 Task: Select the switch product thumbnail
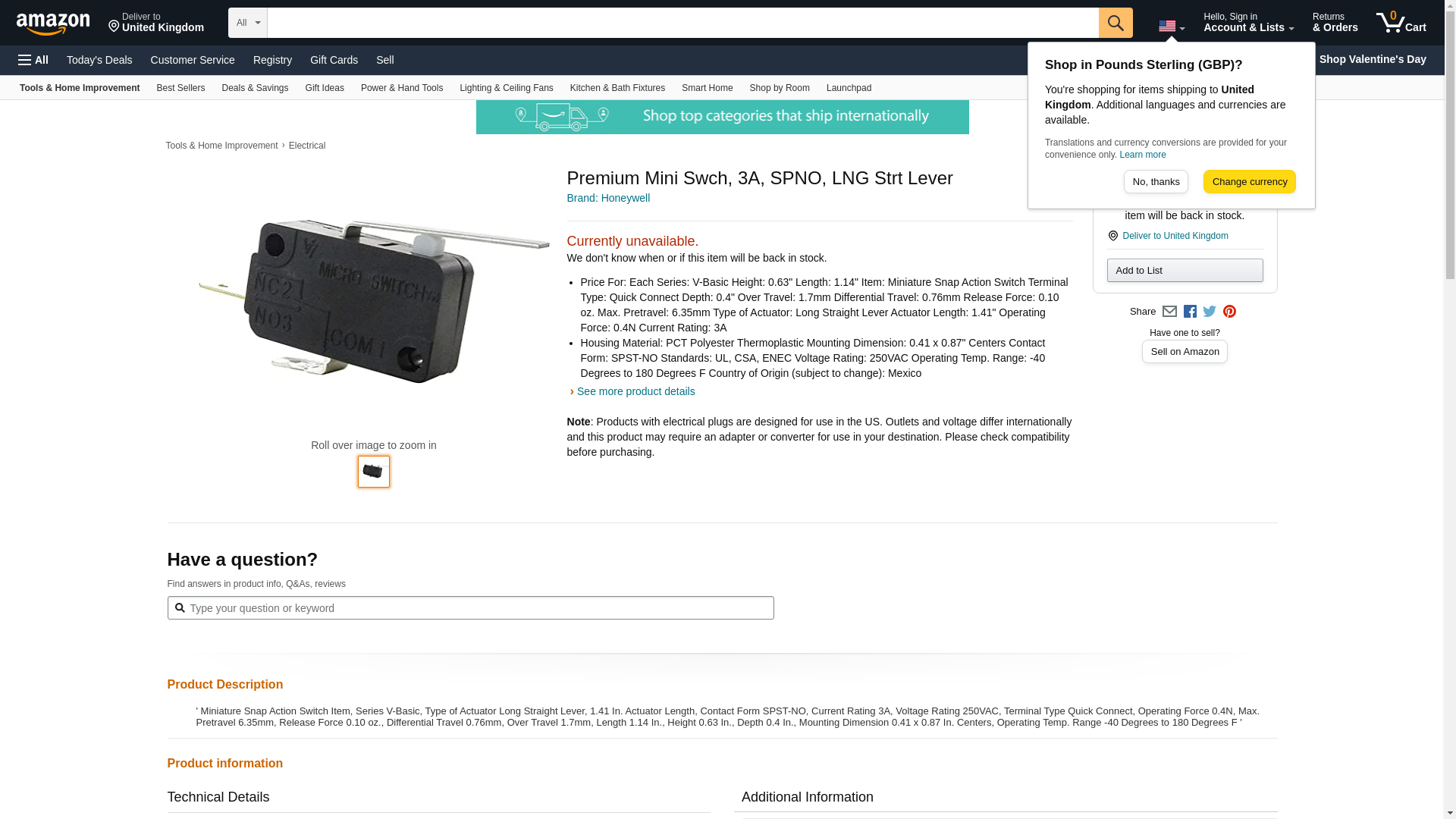coord(374,472)
